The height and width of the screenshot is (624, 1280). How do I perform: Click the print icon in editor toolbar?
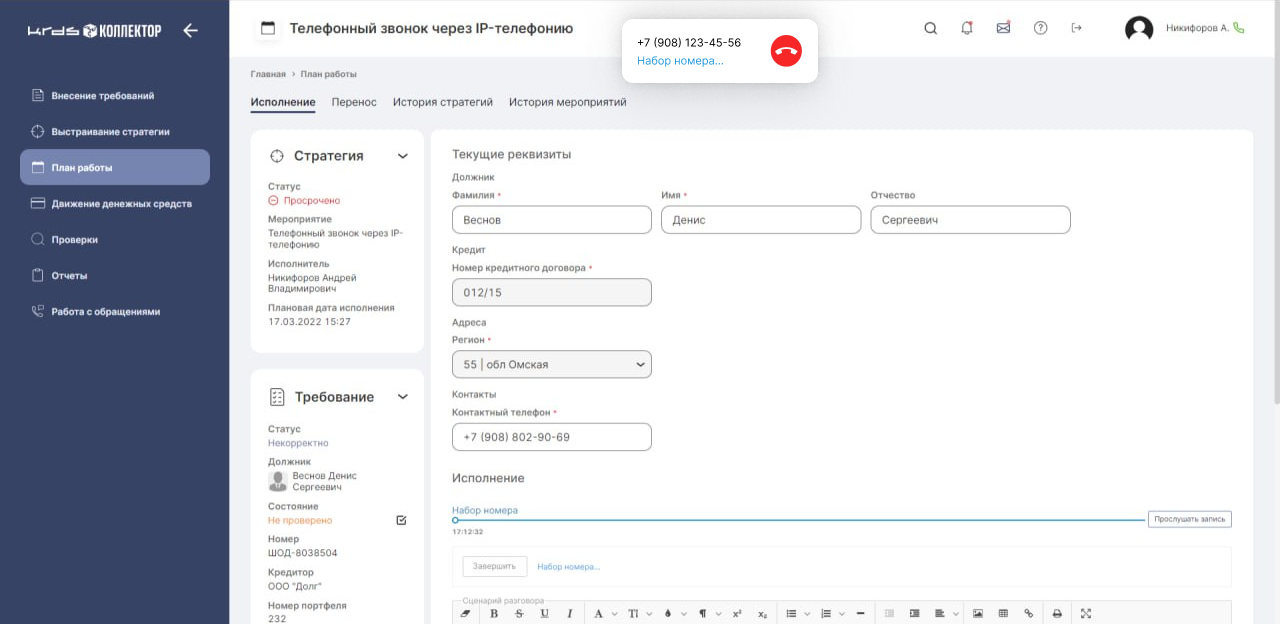coord(1057,613)
